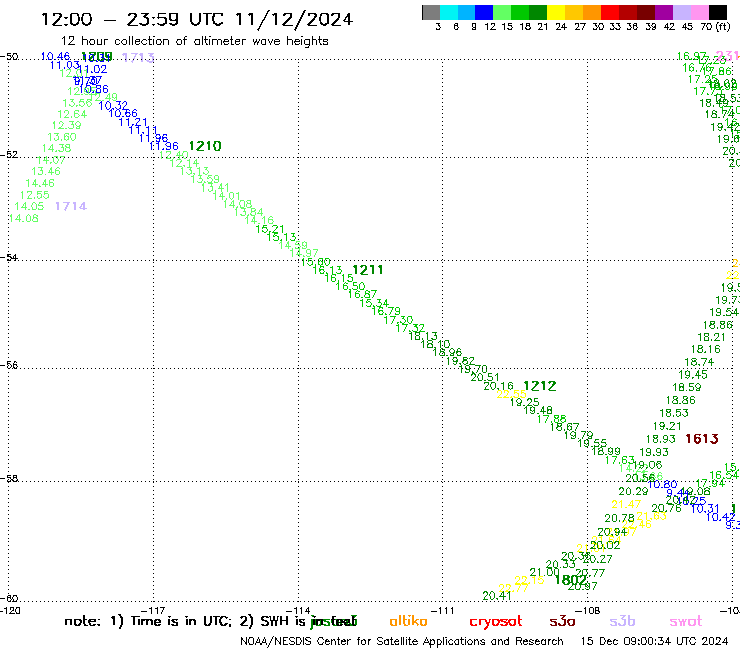The width and height of the screenshot is (740, 650).
Task: Click the 1802 pass time marker
Action: coord(571,579)
